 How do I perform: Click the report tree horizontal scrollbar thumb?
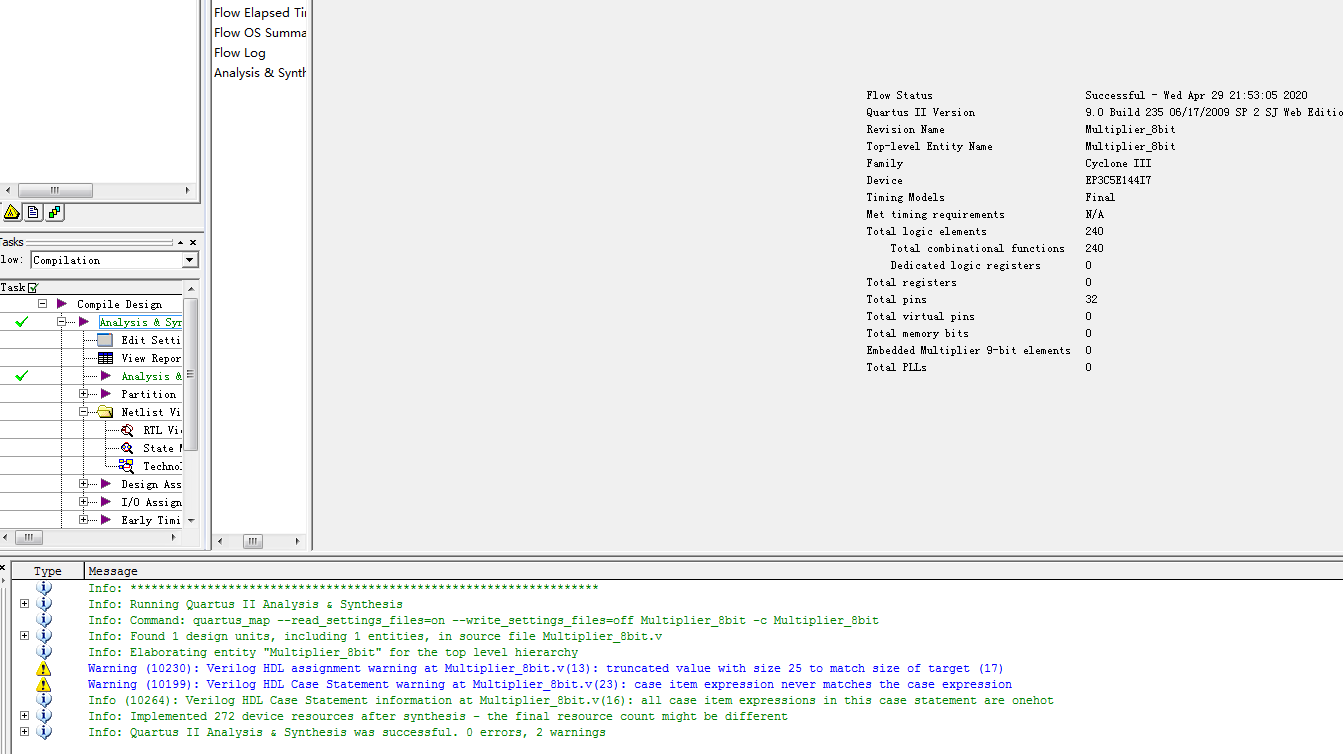click(253, 541)
